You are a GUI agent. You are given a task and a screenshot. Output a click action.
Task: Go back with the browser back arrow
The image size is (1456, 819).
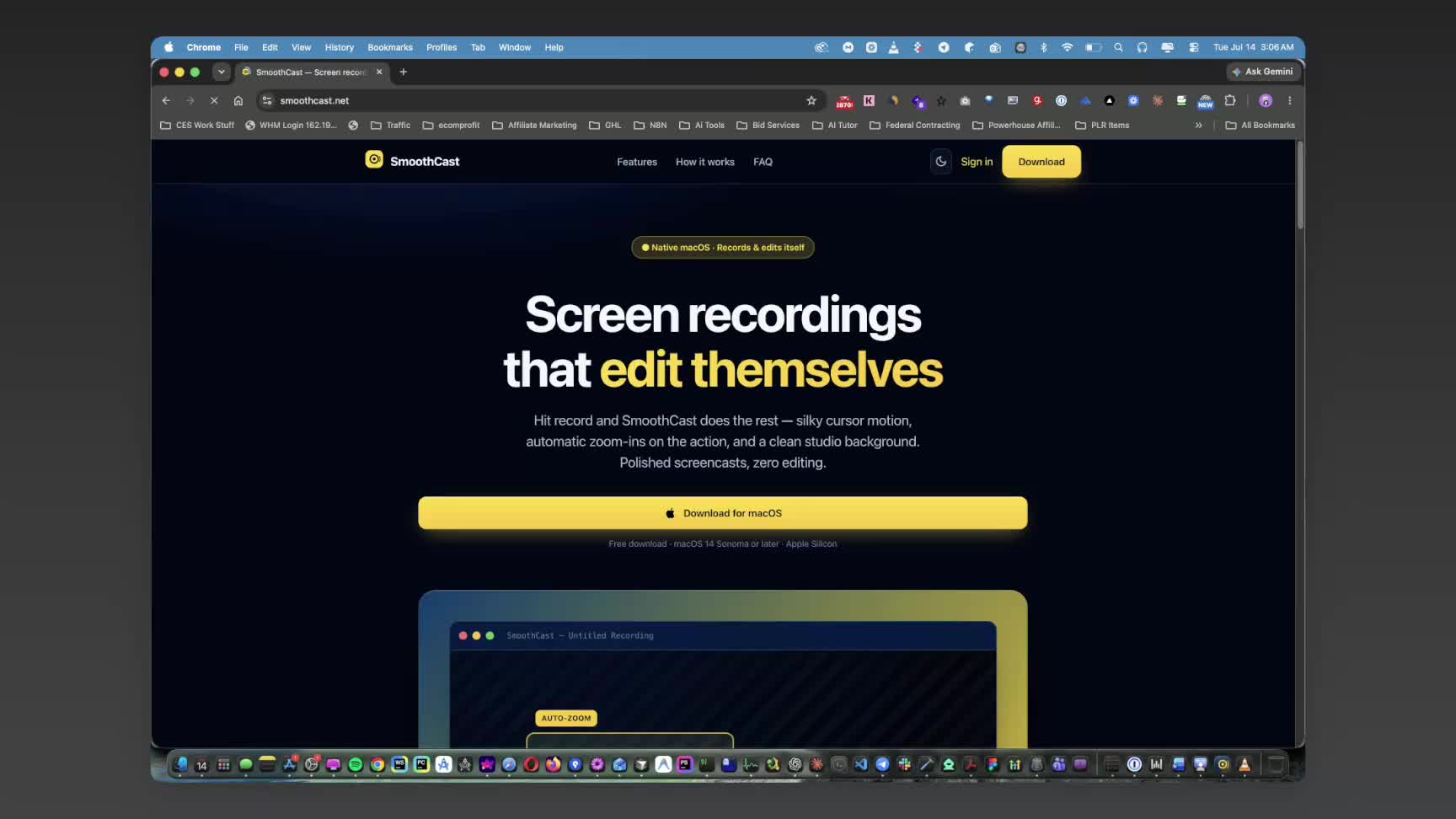point(166,100)
